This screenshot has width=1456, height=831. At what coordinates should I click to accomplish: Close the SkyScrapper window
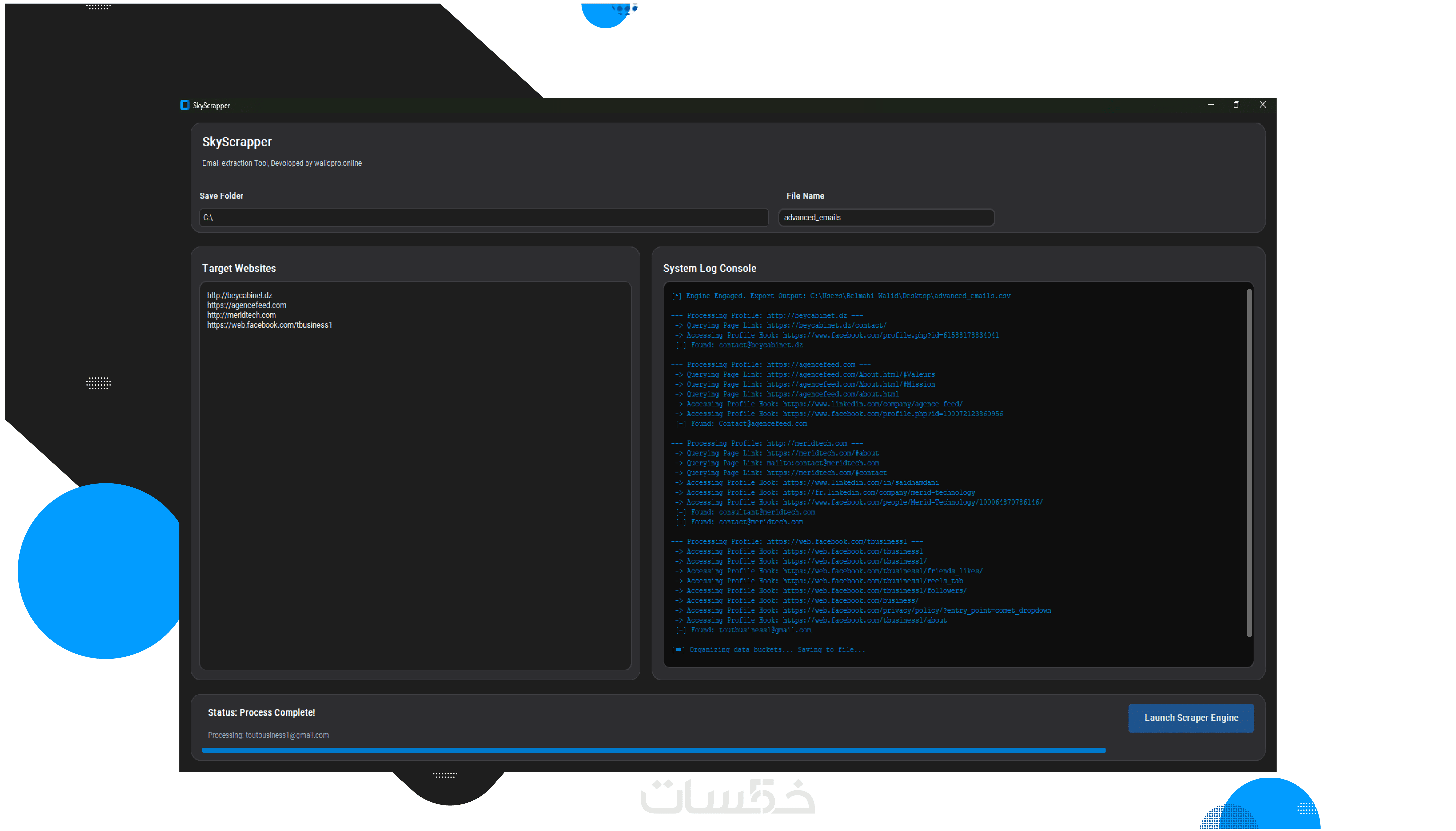[1263, 104]
